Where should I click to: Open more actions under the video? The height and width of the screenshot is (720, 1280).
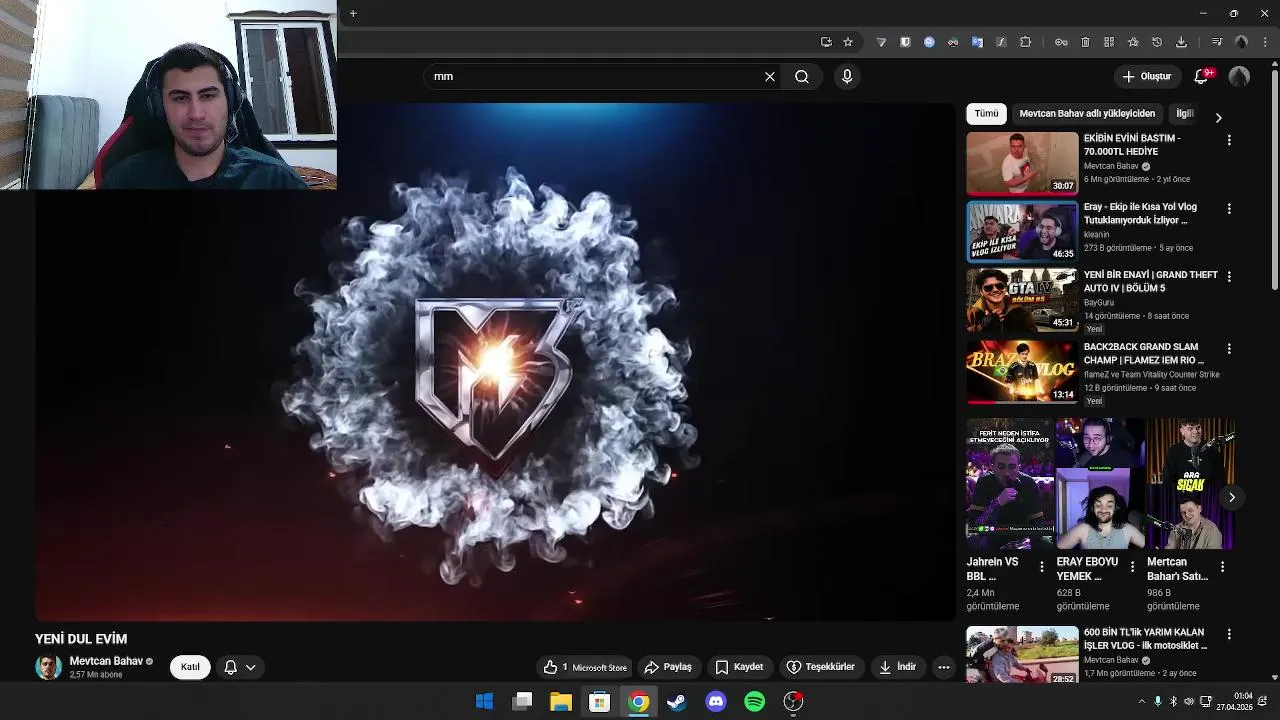pos(943,667)
